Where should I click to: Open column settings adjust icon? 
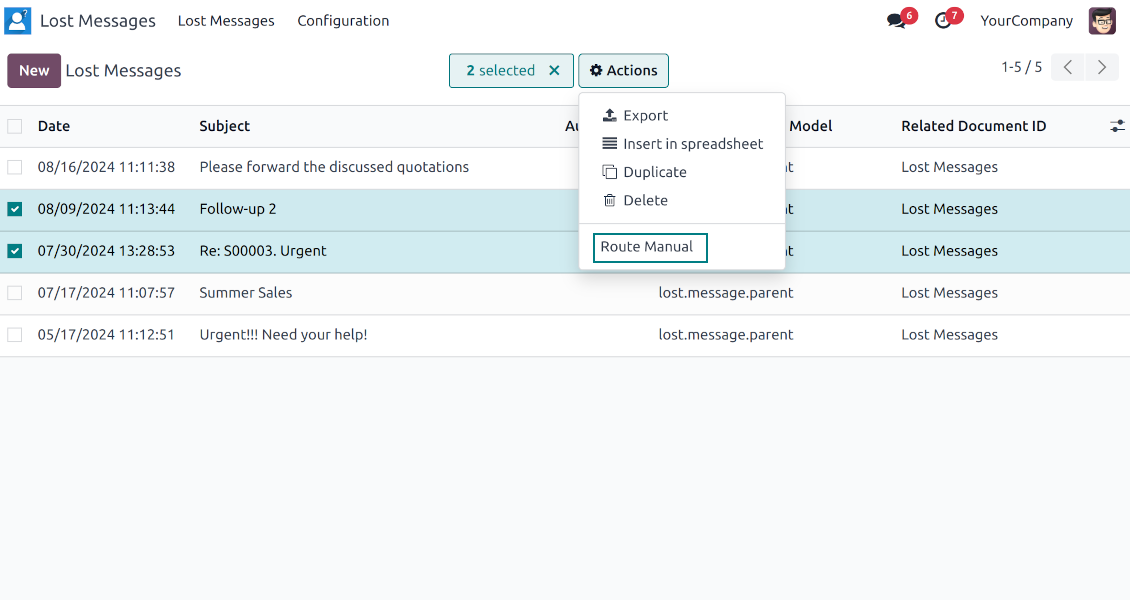pos(1117,126)
